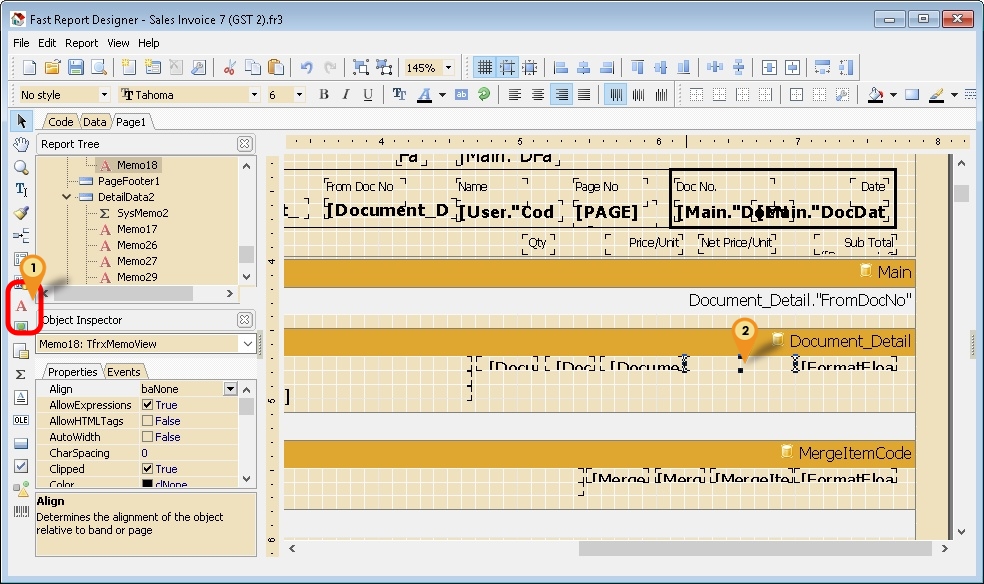Click the Save report icon
Screen dimensions: 984x584
click(x=76, y=67)
